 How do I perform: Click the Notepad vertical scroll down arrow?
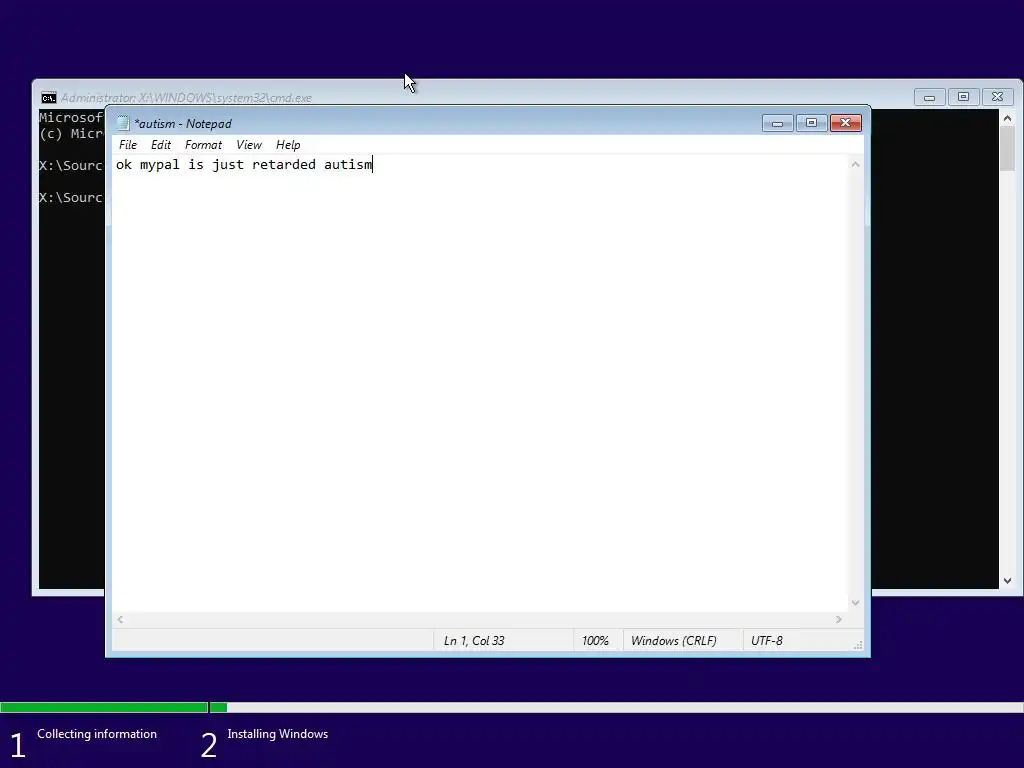click(855, 603)
